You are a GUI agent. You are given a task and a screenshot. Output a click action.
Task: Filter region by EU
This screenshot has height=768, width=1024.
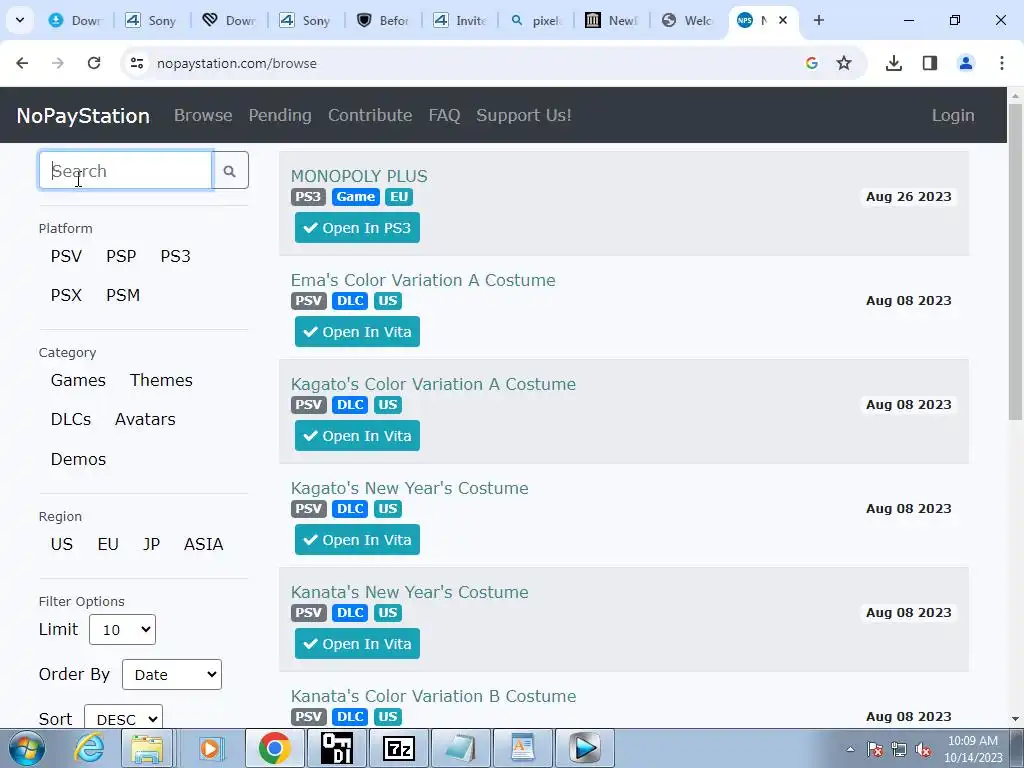[108, 544]
